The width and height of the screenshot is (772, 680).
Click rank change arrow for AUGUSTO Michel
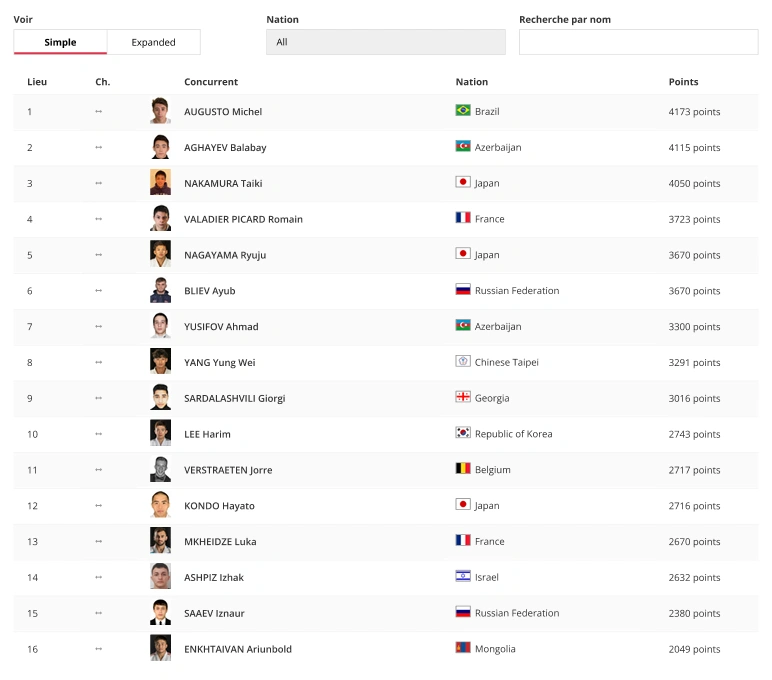pyautogui.click(x=98, y=112)
